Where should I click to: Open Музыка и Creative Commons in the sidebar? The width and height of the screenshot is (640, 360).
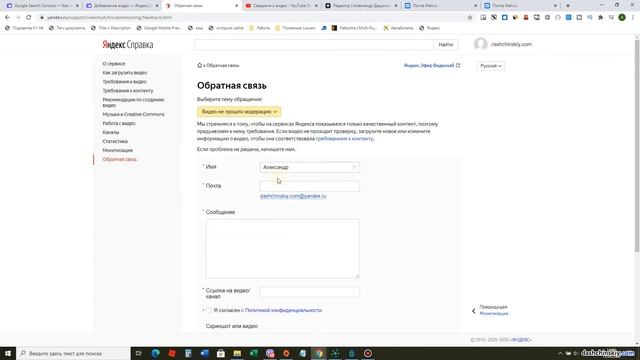coord(133,114)
